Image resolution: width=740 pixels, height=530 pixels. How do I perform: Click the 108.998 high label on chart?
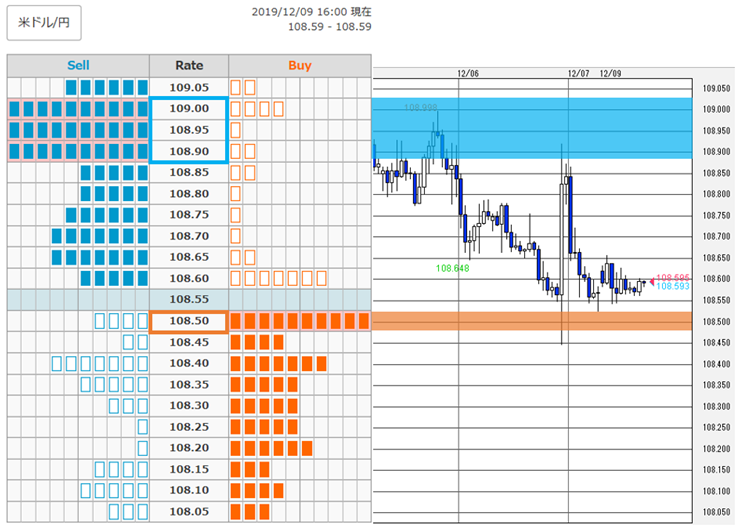tap(420, 108)
